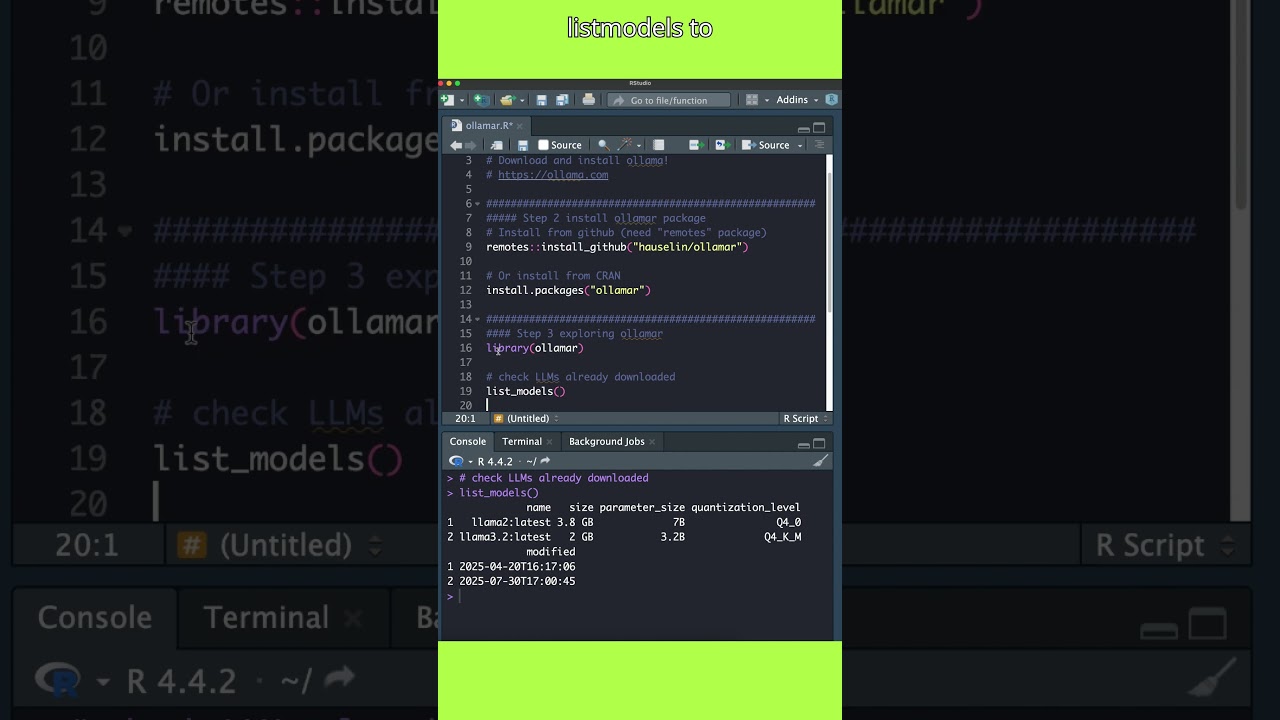Maximize the source editor pane
This screenshot has width=1280, height=720.
click(x=819, y=128)
